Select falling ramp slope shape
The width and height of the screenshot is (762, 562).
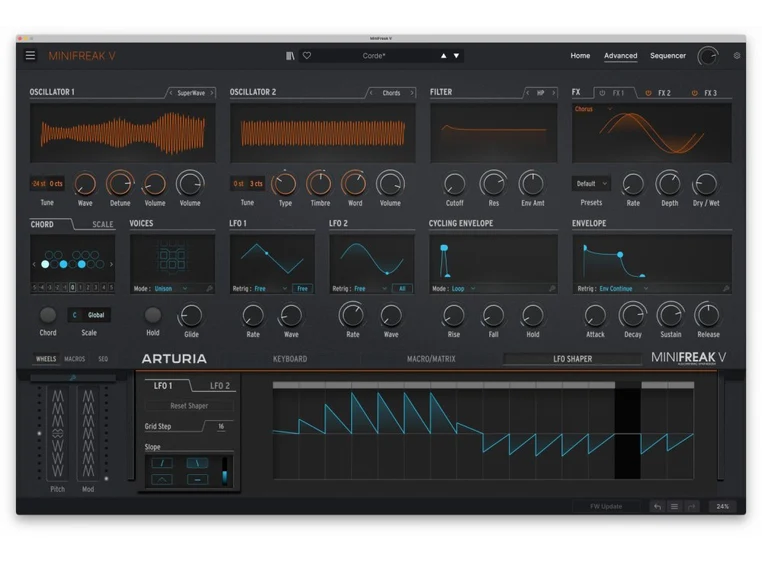click(197, 463)
